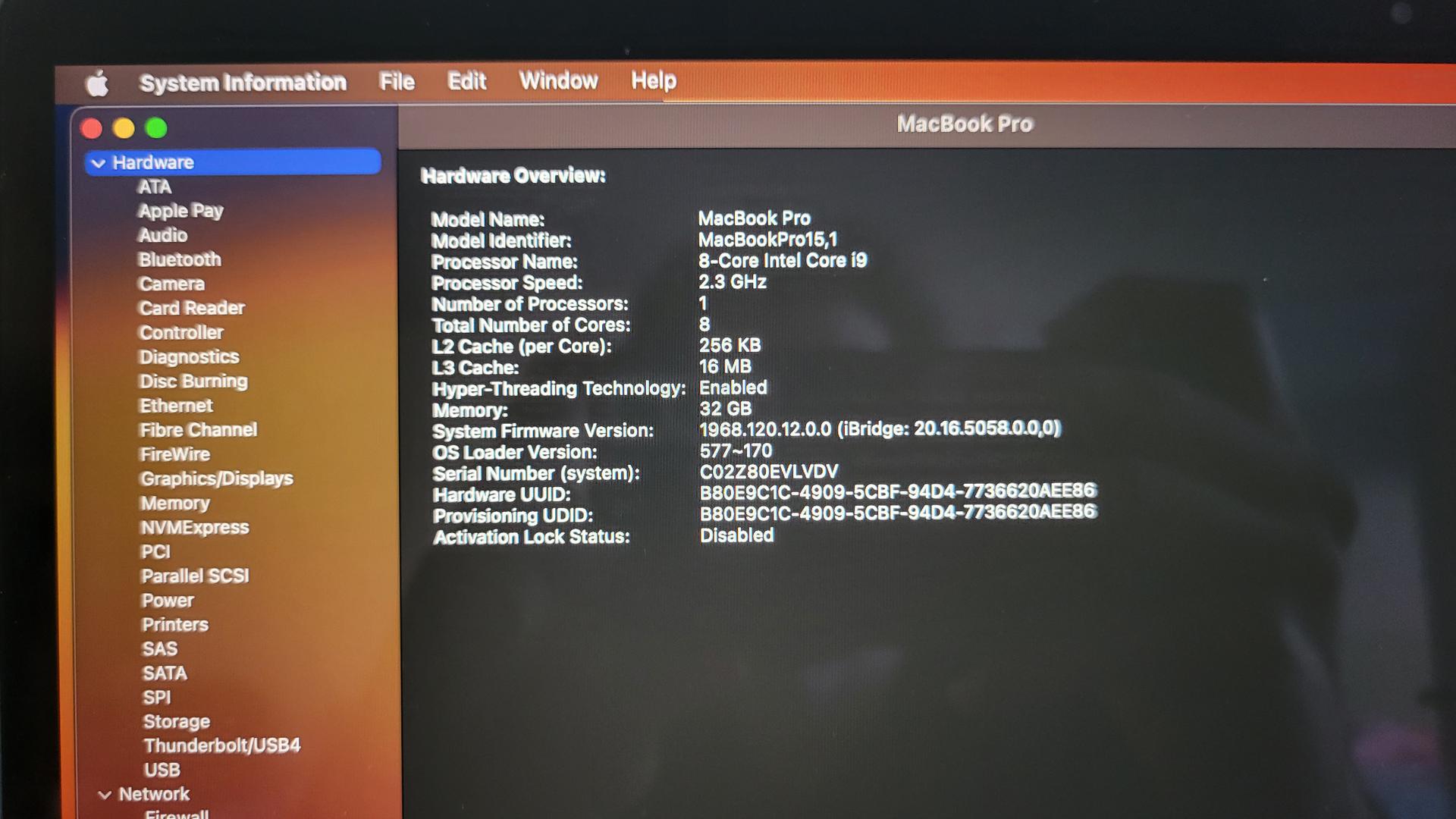This screenshot has height=819, width=1456.
Task: Click the processor name 8-Core Intel Core i9
Action: coord(783,261)
